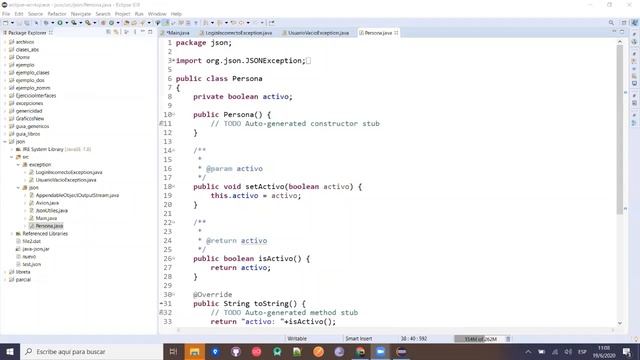Click the editor horizontal scrollbar
Image resolution: width=640 pixels, height=360 pixels.
click(x=395, y=330)
